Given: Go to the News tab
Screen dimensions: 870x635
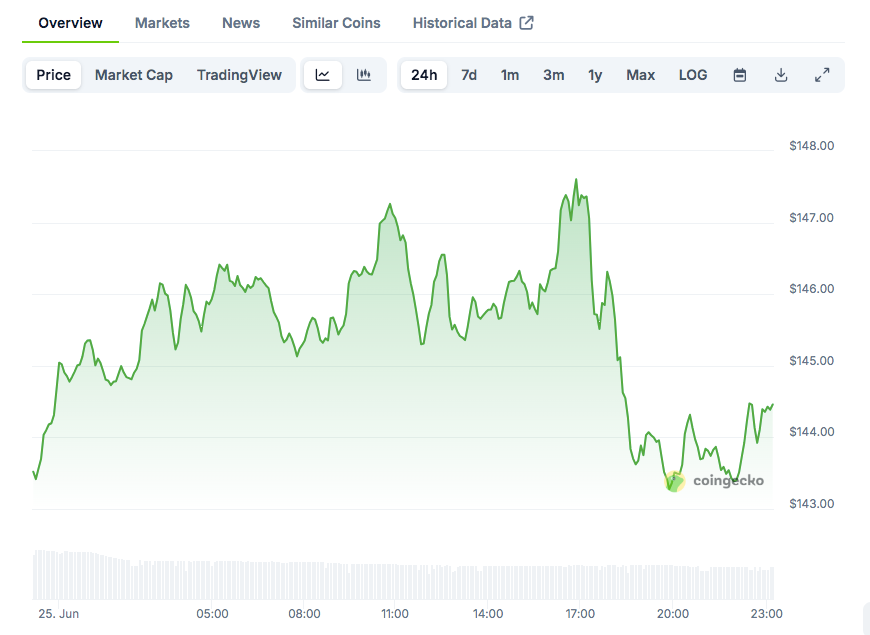Looking at the screenshot, I should point(241,23).
